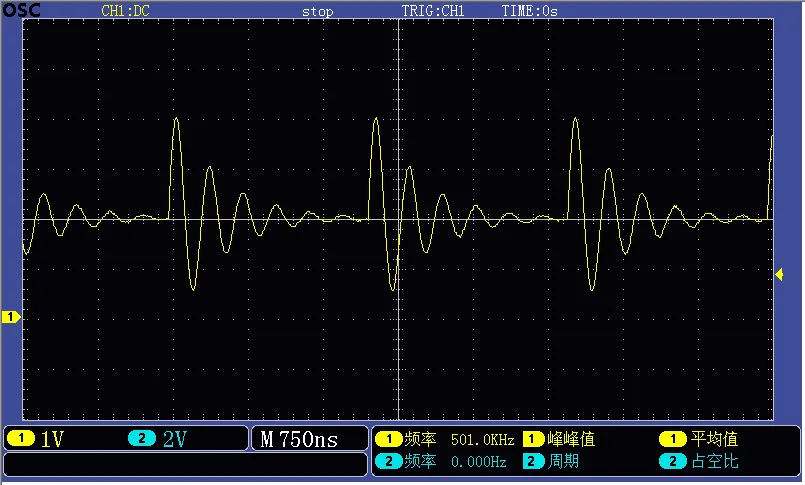
Task: Click channel 1 badge beside 频率 501.0KHz
Action: click(389, 439)
